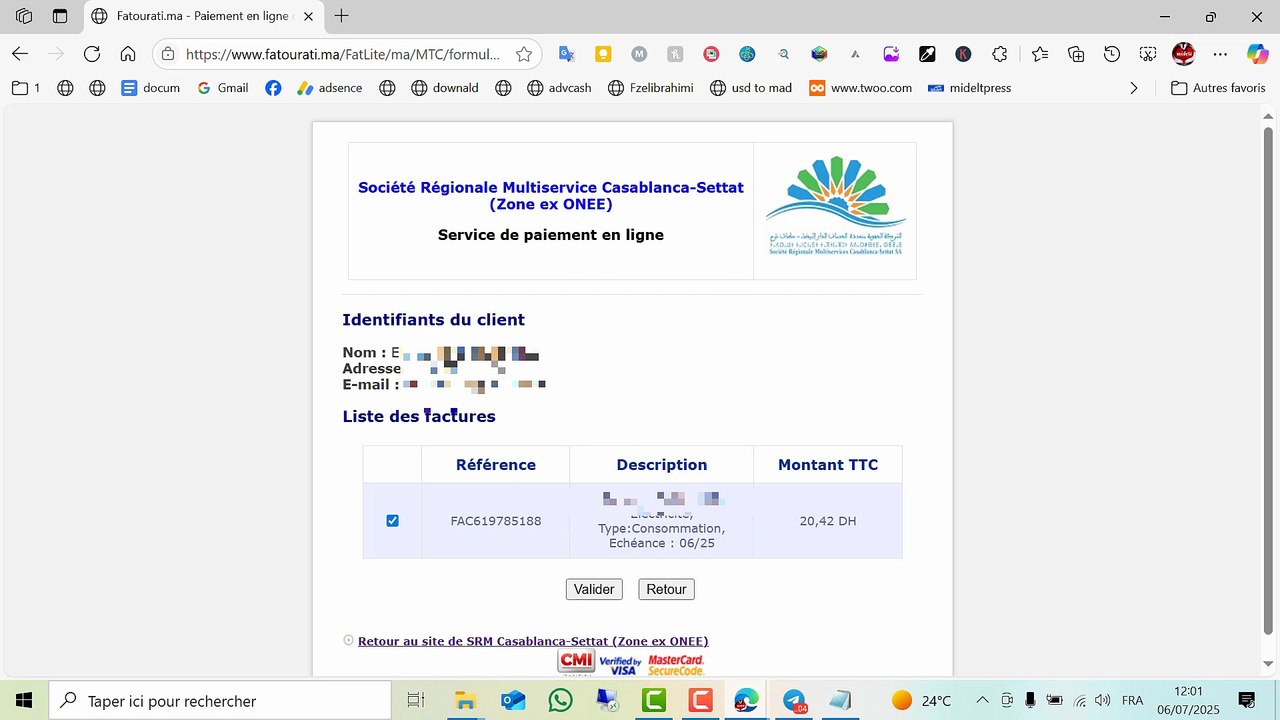Open Retour au site de SRM Casablanca-Settat link
Image resolution: width=1280 pixels, height=720 pixels.
(533, 641)
